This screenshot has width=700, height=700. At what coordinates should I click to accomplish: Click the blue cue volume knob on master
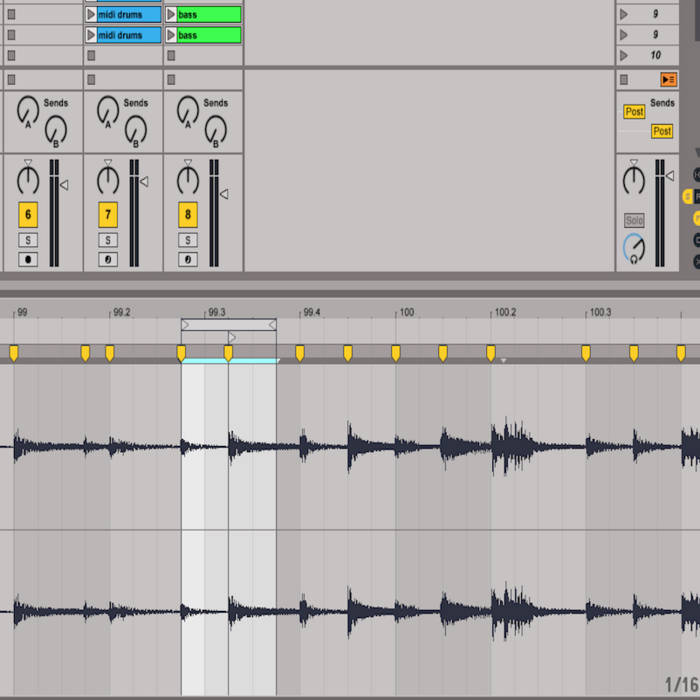pyautogui.click(x=634, y=248)
